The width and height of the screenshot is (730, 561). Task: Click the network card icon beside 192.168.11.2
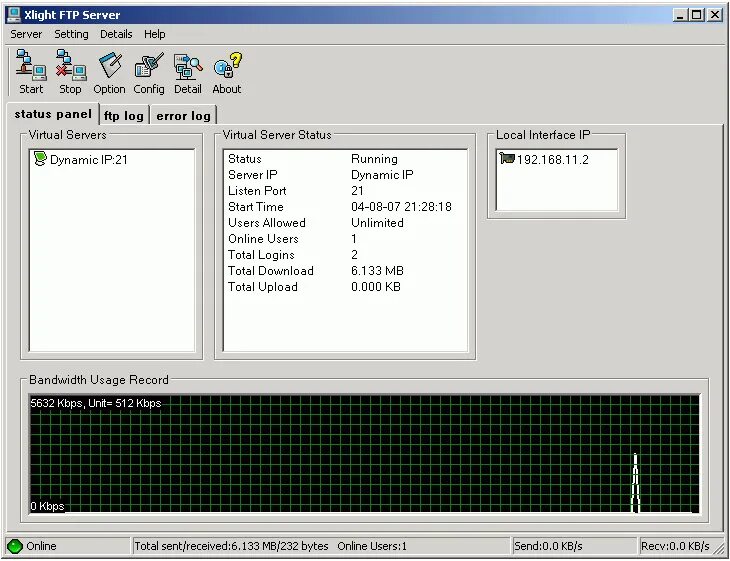point(507,158)
